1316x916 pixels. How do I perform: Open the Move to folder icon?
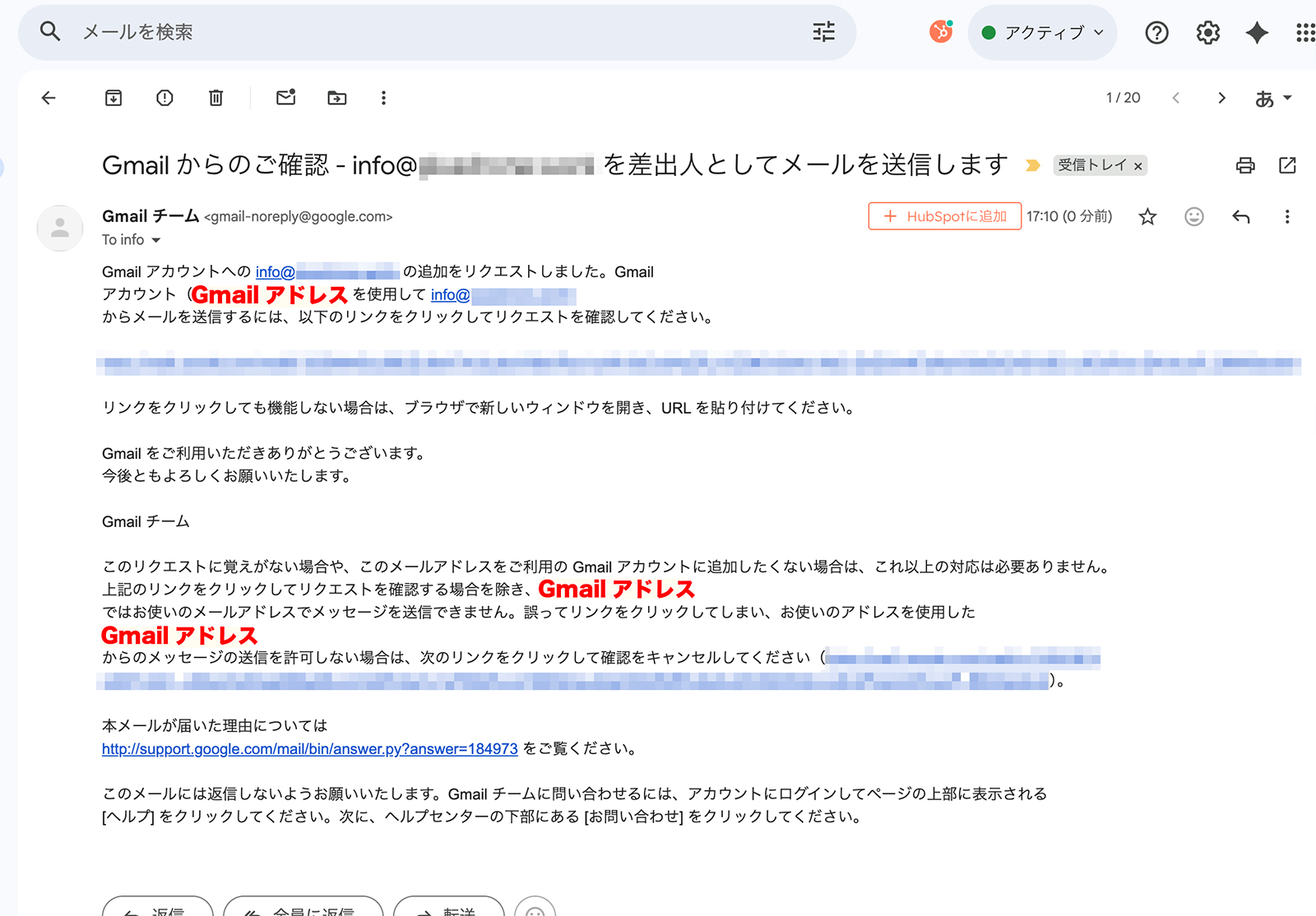337,98
